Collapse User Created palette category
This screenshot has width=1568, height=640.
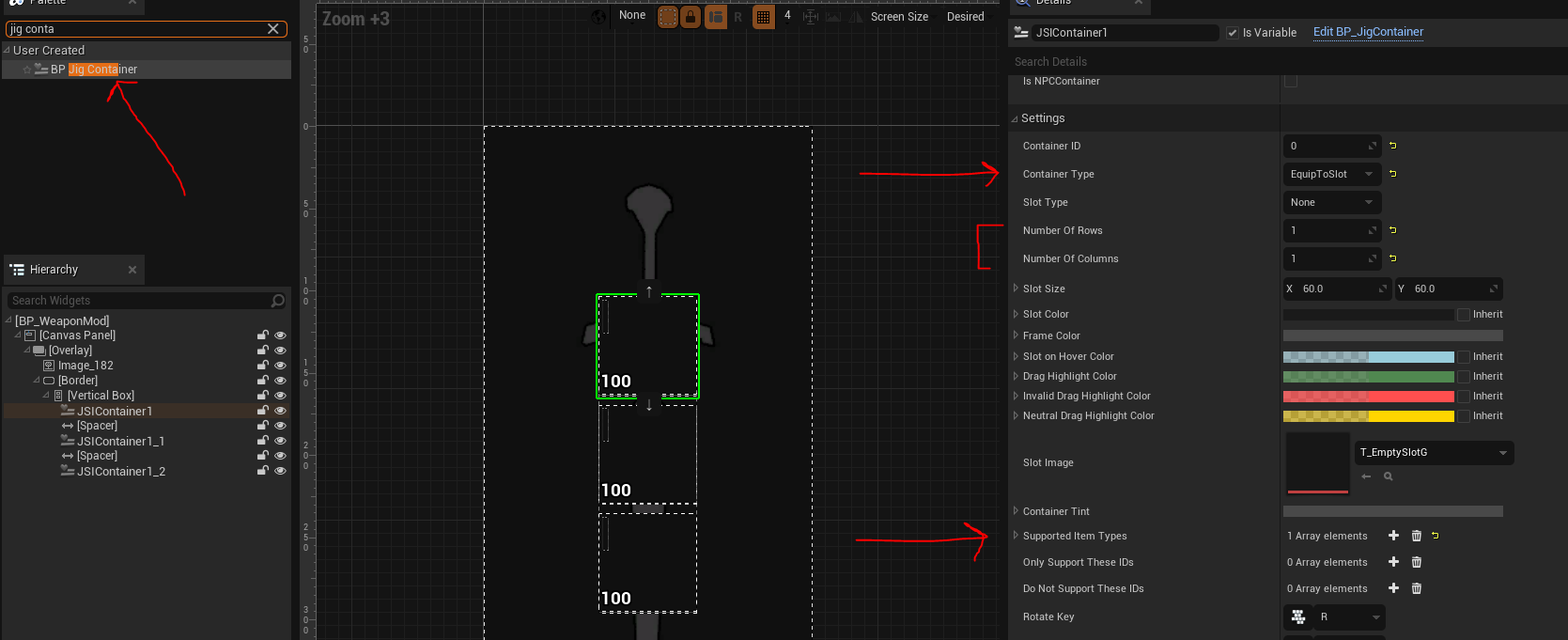click(x=7, y=51)
